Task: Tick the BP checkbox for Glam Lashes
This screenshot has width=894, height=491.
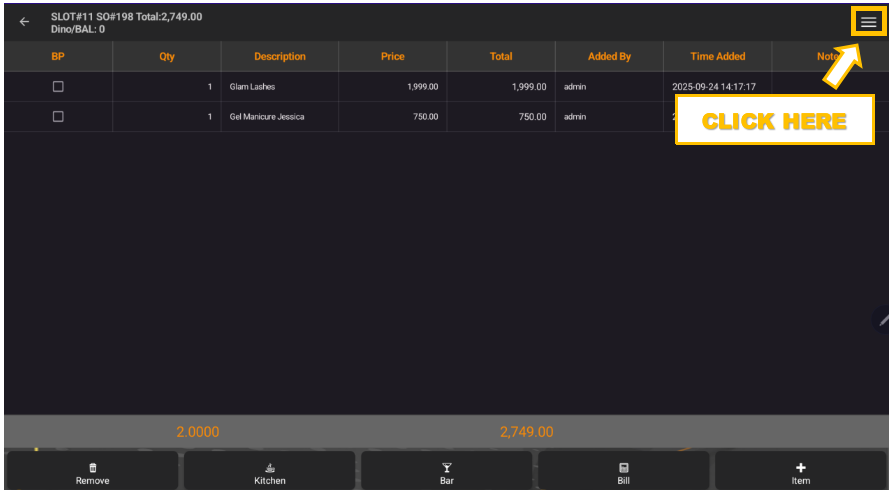Action: click(58, 87)
